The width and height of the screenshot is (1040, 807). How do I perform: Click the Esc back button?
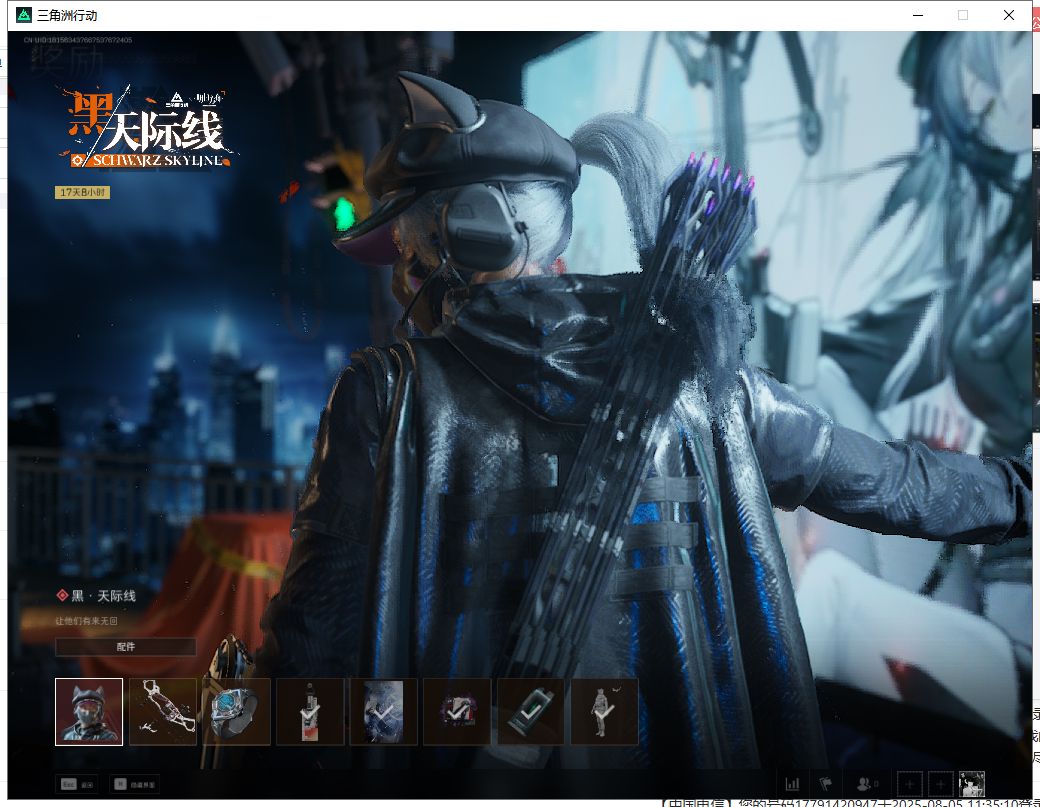pos(77,784)
